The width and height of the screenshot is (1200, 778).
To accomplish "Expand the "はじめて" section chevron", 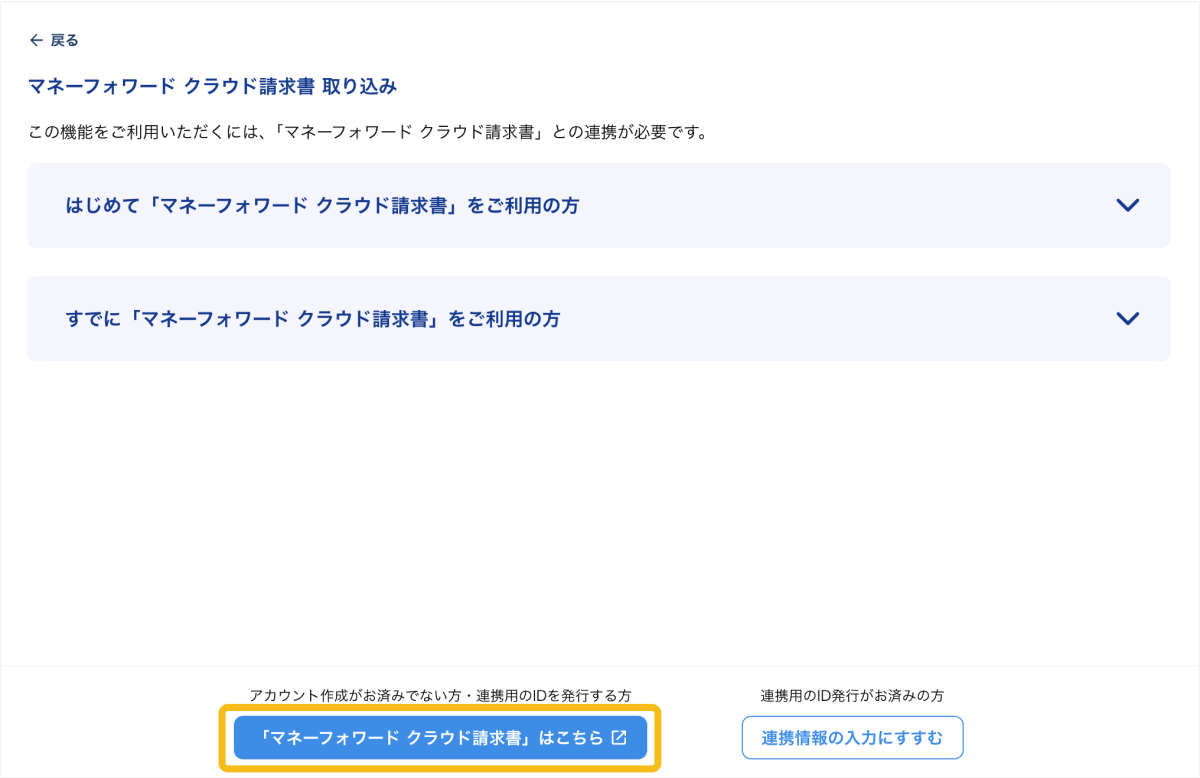I will point(1127,206).
